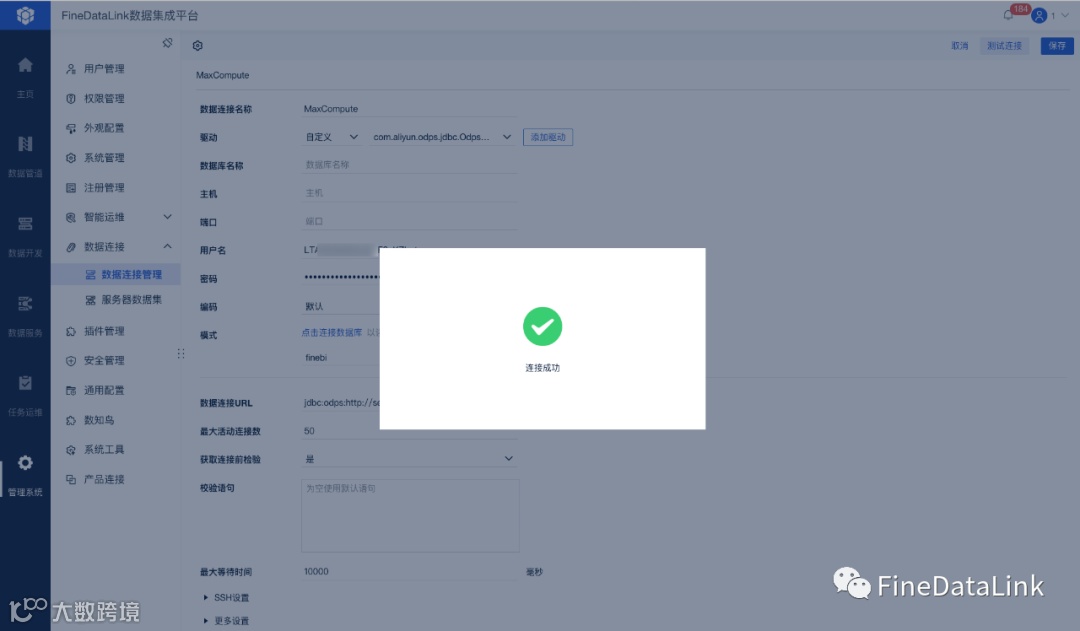Click the 端口 port input field

[410, 221]
